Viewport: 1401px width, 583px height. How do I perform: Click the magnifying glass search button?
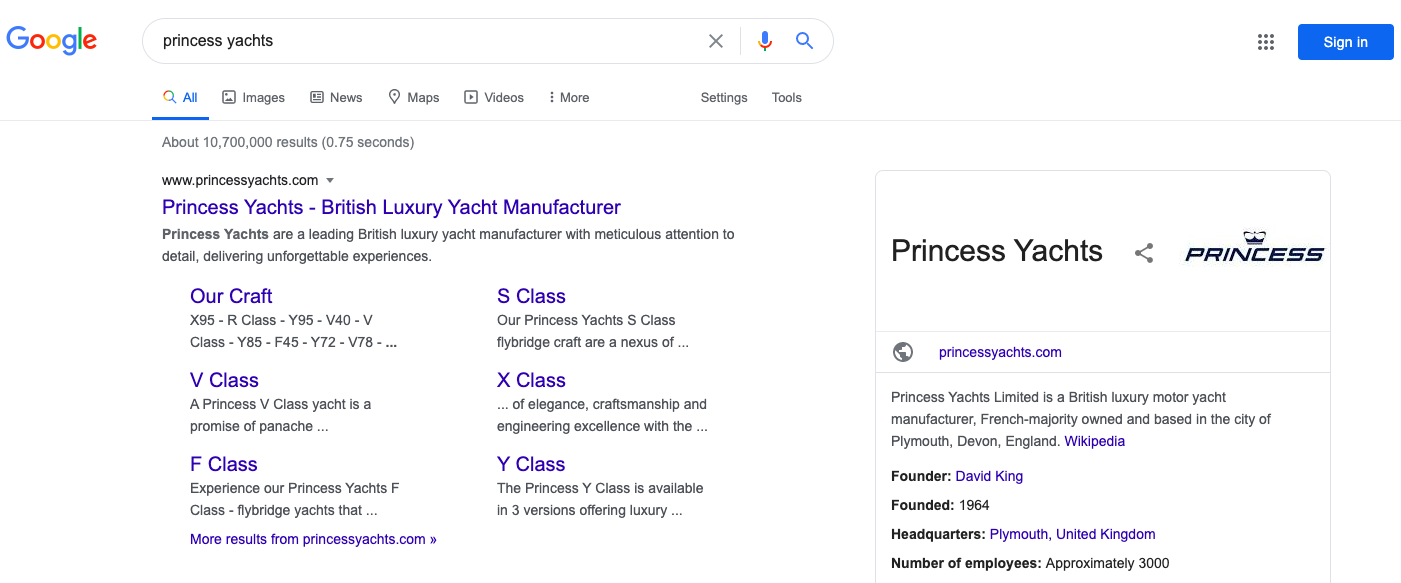804,41
